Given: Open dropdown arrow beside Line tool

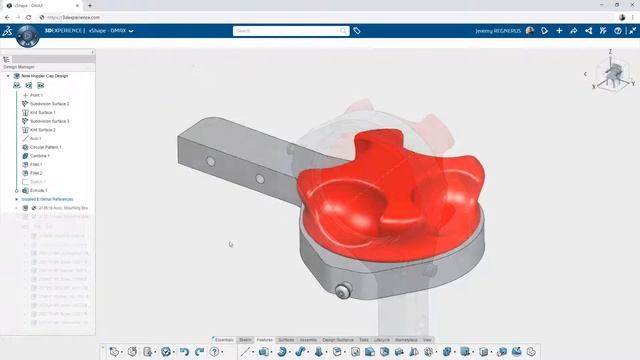Looking at the screenshot, I should point(253,352).
